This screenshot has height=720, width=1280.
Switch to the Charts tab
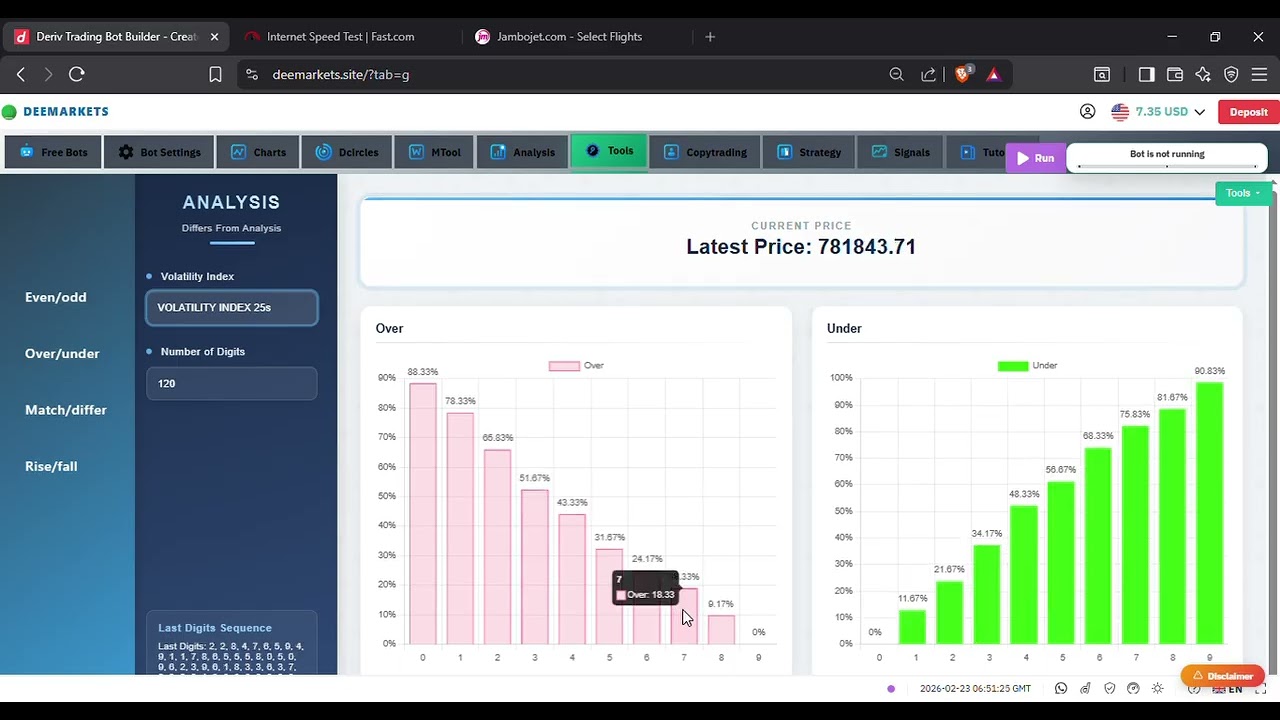click(x=258, y=152)
